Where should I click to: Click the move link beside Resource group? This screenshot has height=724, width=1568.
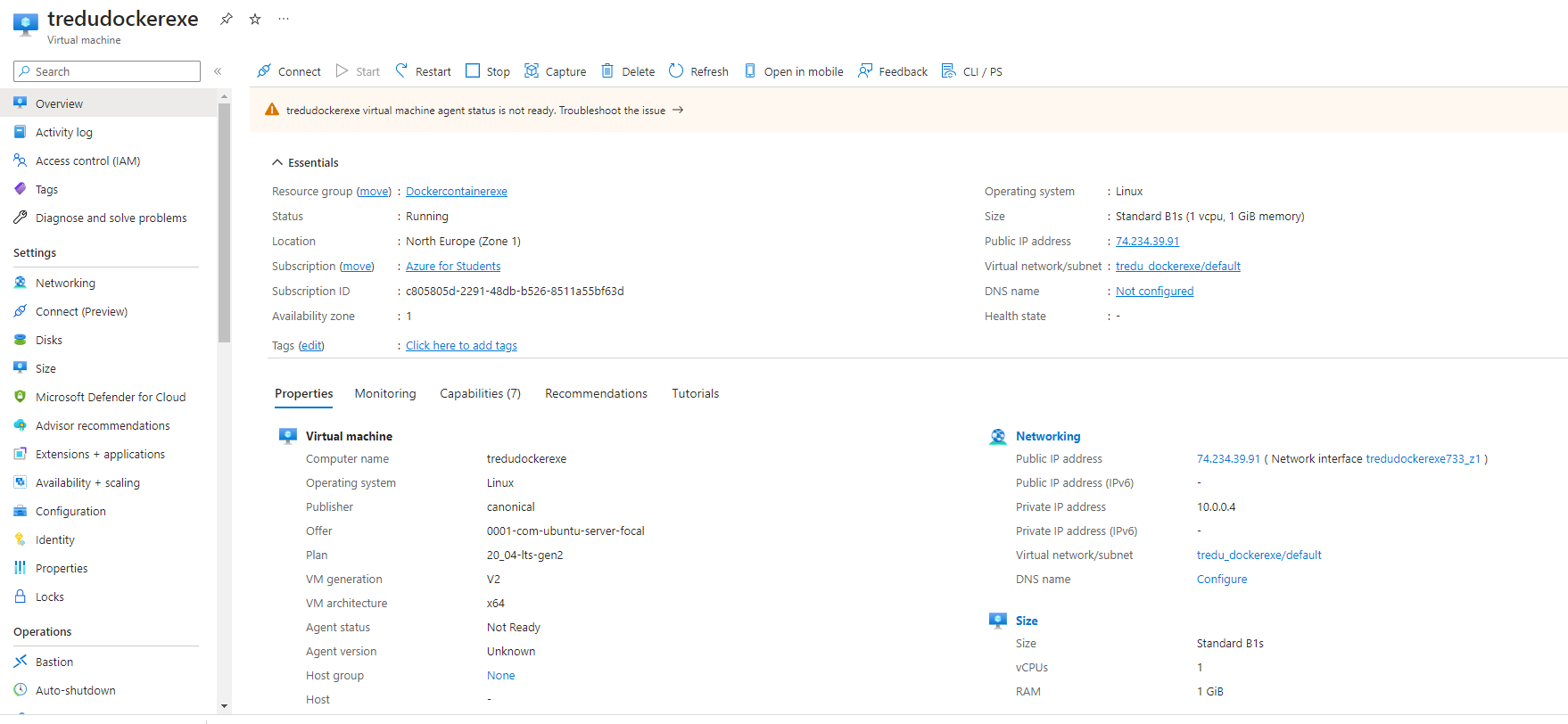coord(374,192)
